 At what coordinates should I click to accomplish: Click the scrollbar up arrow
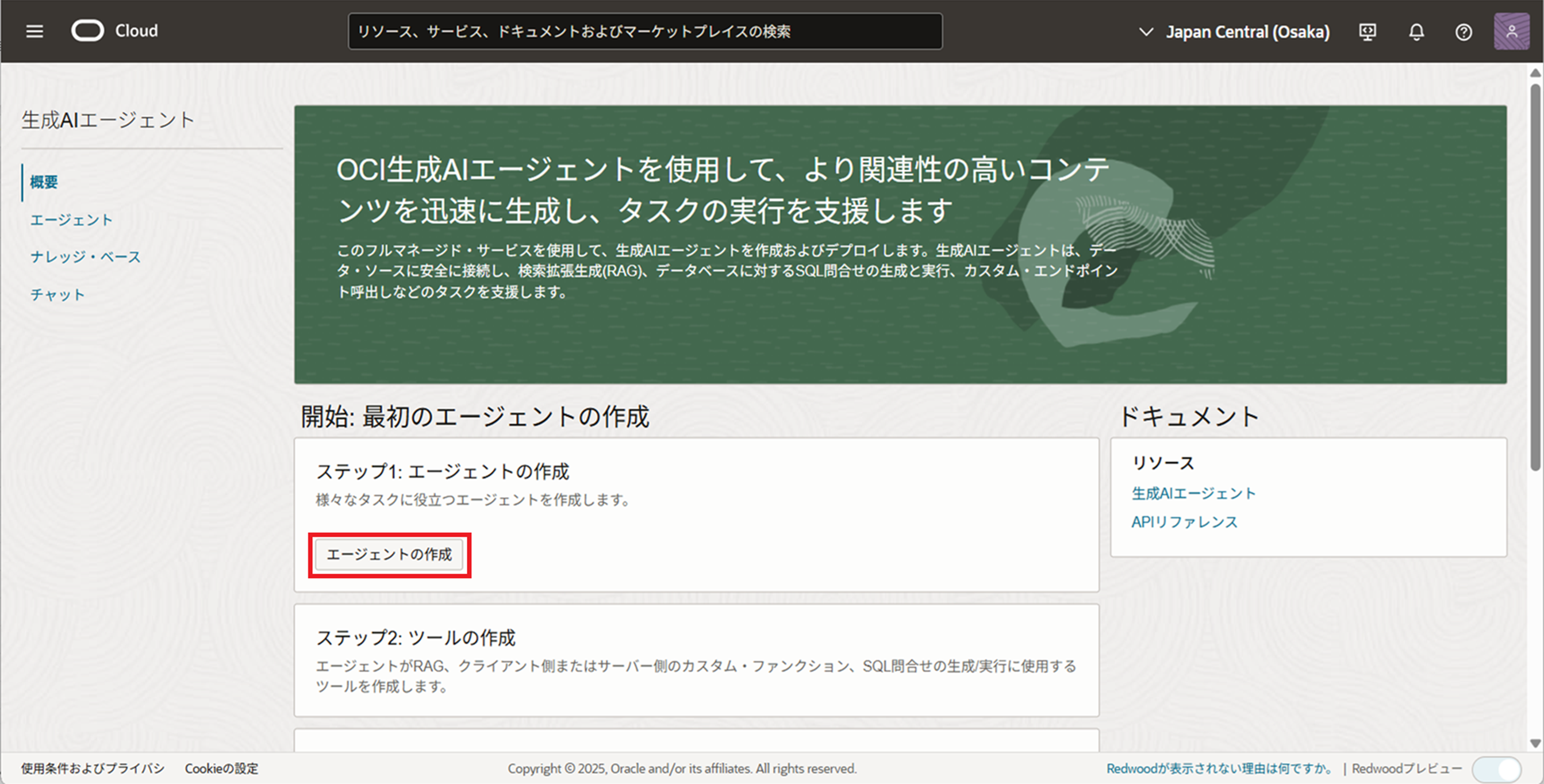(1535, 72)
